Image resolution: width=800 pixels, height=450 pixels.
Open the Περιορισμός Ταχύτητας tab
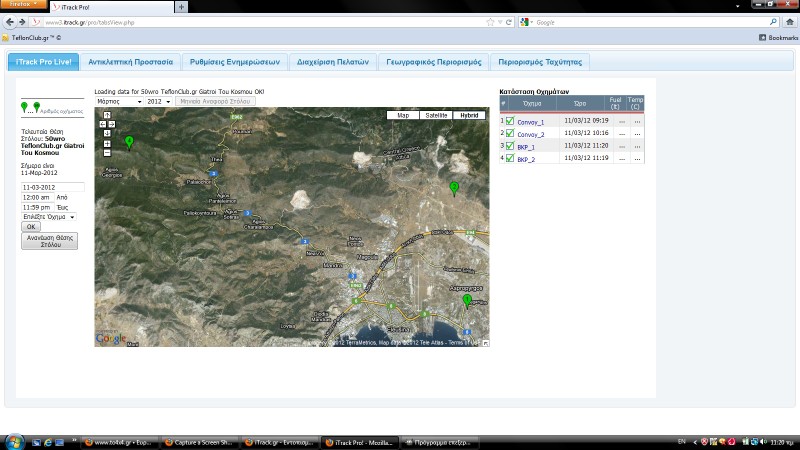[540, 62]
